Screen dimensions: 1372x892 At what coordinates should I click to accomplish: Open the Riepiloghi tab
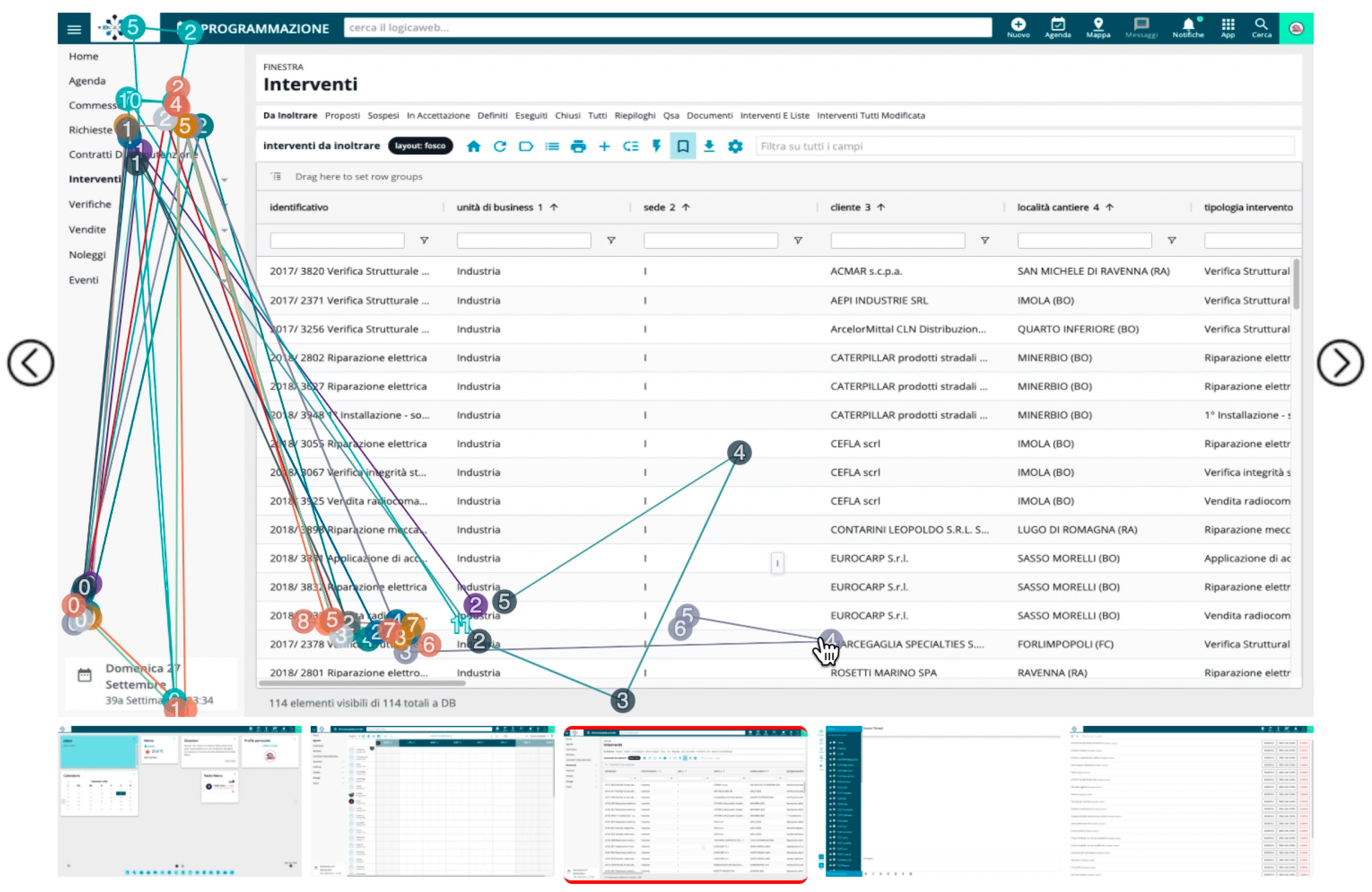634,116
